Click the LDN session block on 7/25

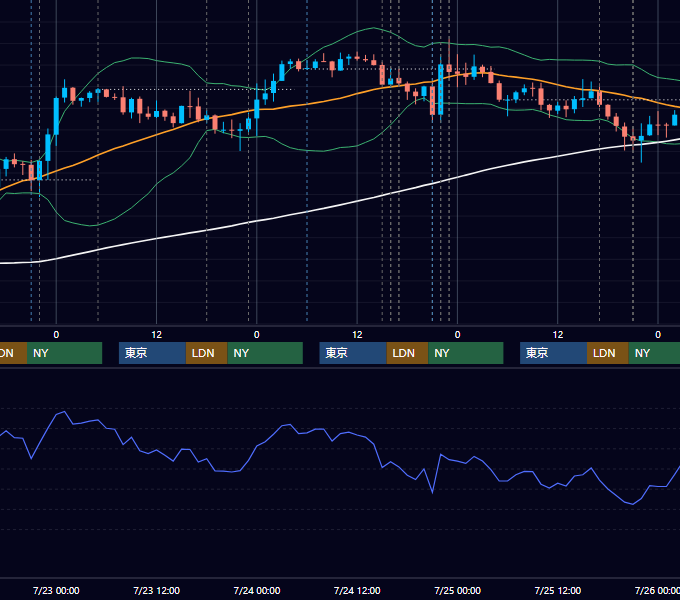pyautogui.click(x=608, y=353)
